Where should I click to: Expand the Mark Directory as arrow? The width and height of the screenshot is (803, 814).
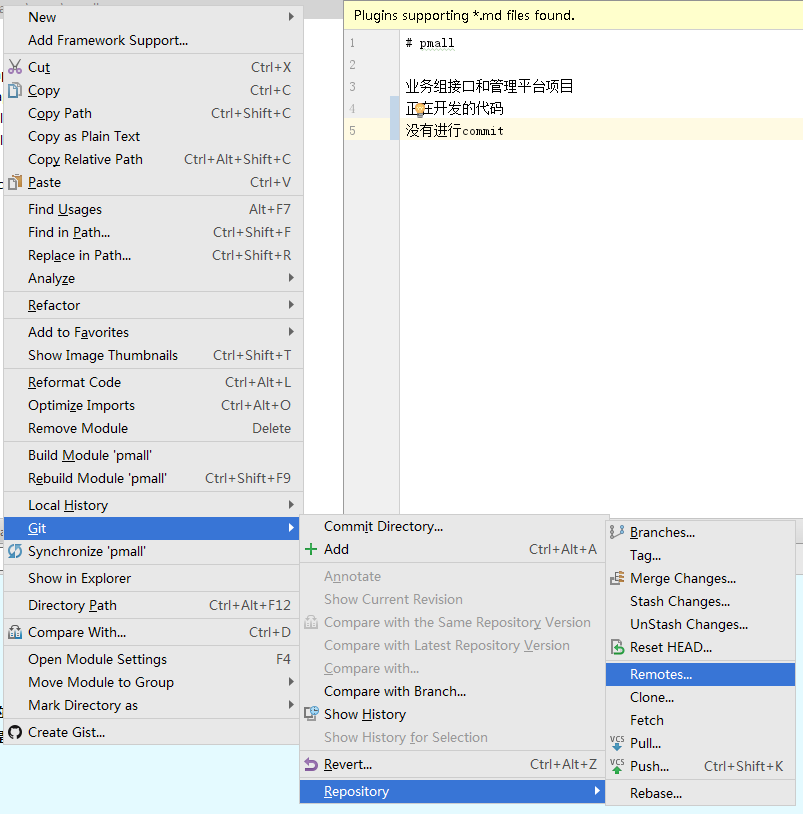[291, 704]
